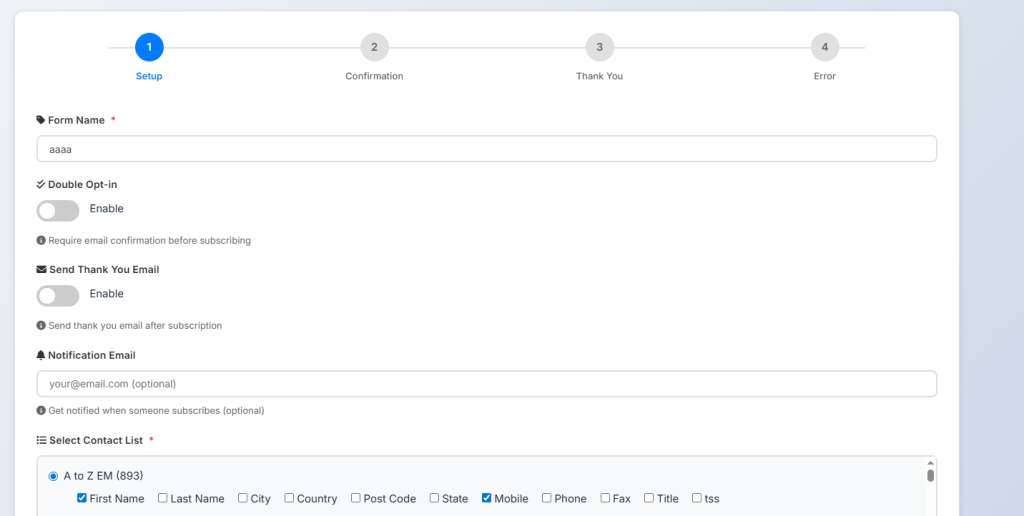
Task: Click the bell icon beside Notification Email
Action: pos(41,355)
